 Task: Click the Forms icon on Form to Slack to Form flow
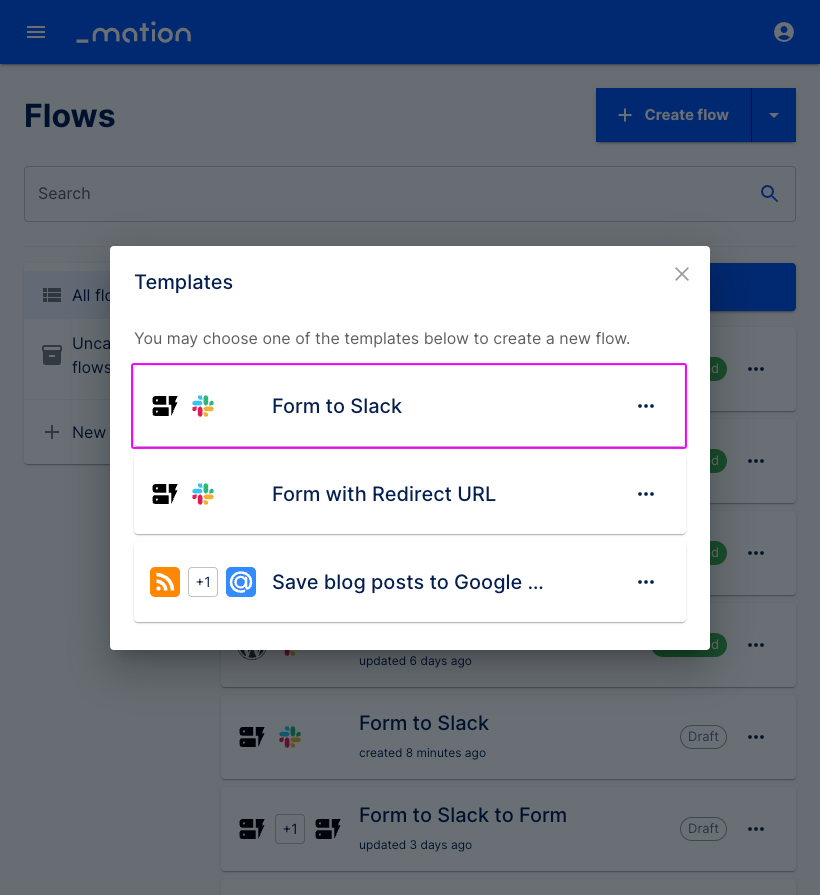[x=329, y=828]
